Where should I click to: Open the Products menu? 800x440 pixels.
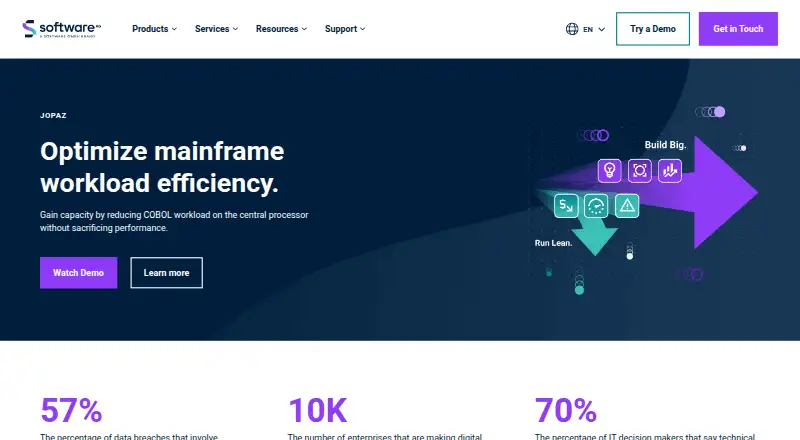pos(155,29)
